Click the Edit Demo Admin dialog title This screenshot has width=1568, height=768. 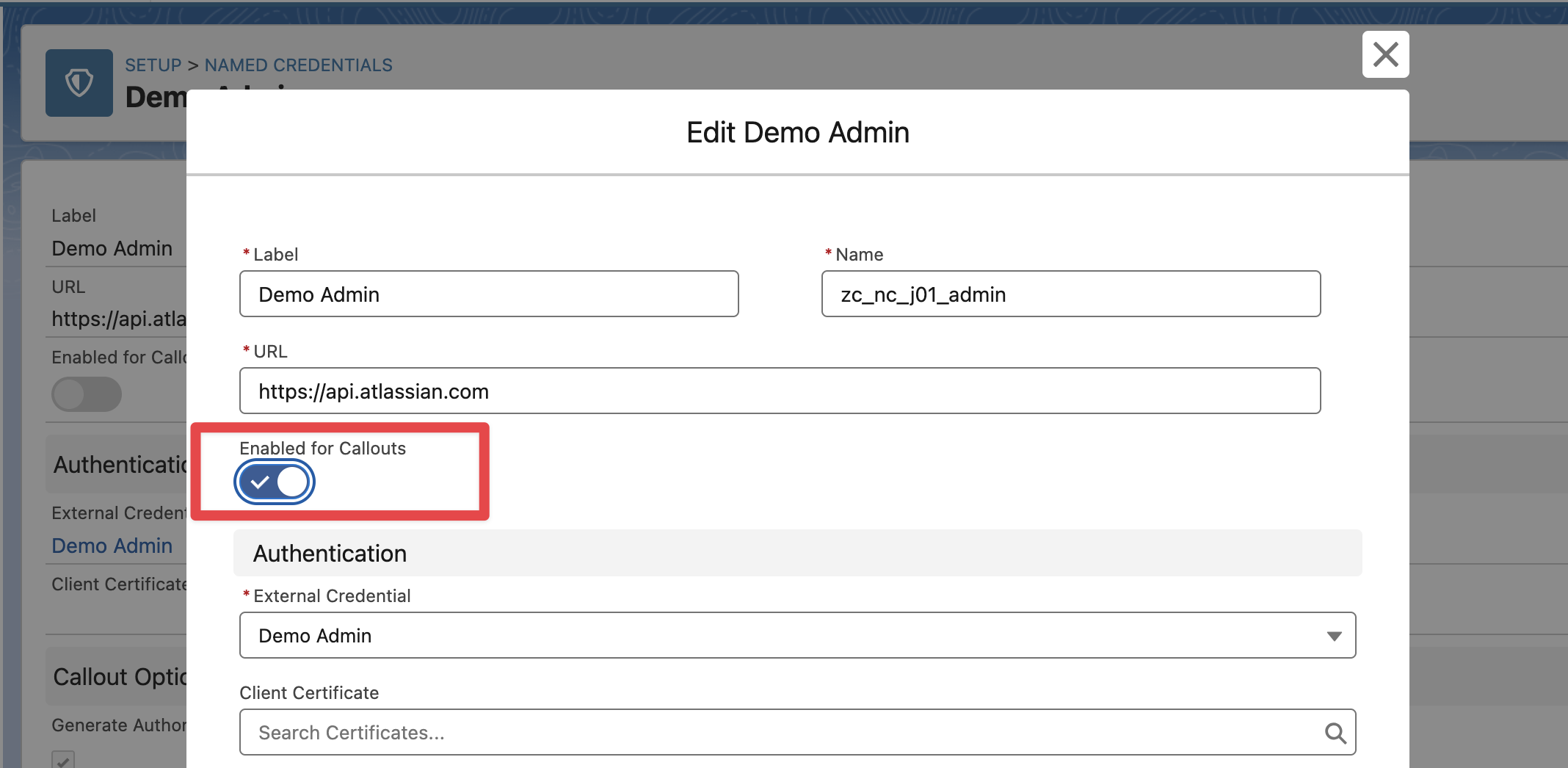797,133
